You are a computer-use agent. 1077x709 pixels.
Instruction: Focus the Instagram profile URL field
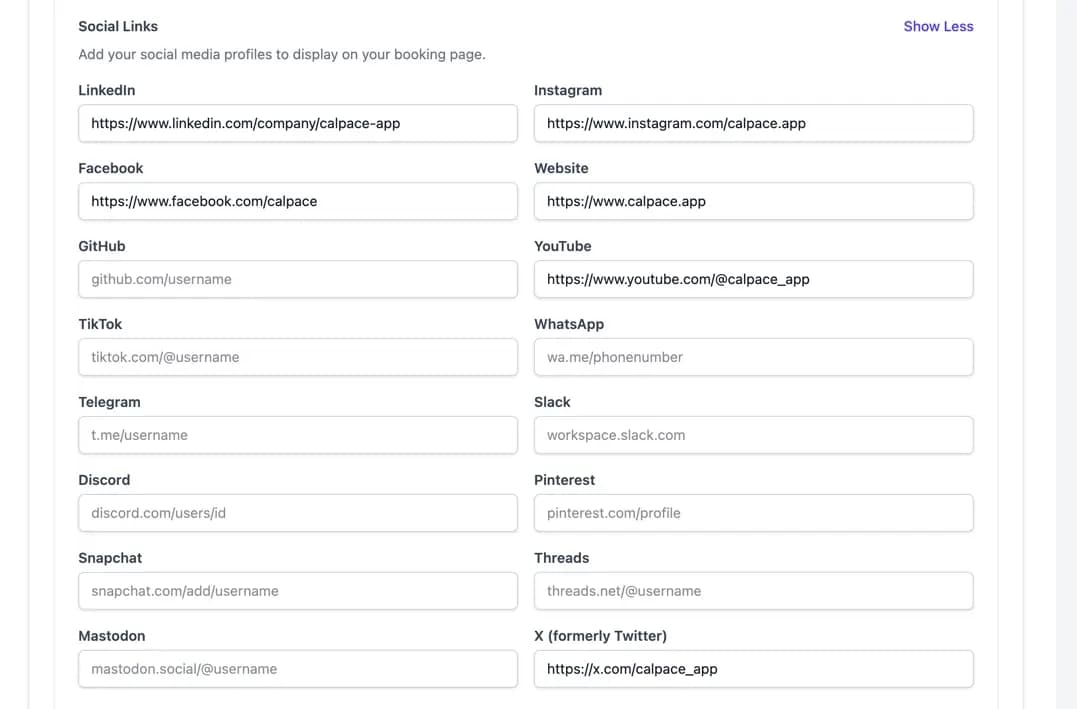pos(753,123)
